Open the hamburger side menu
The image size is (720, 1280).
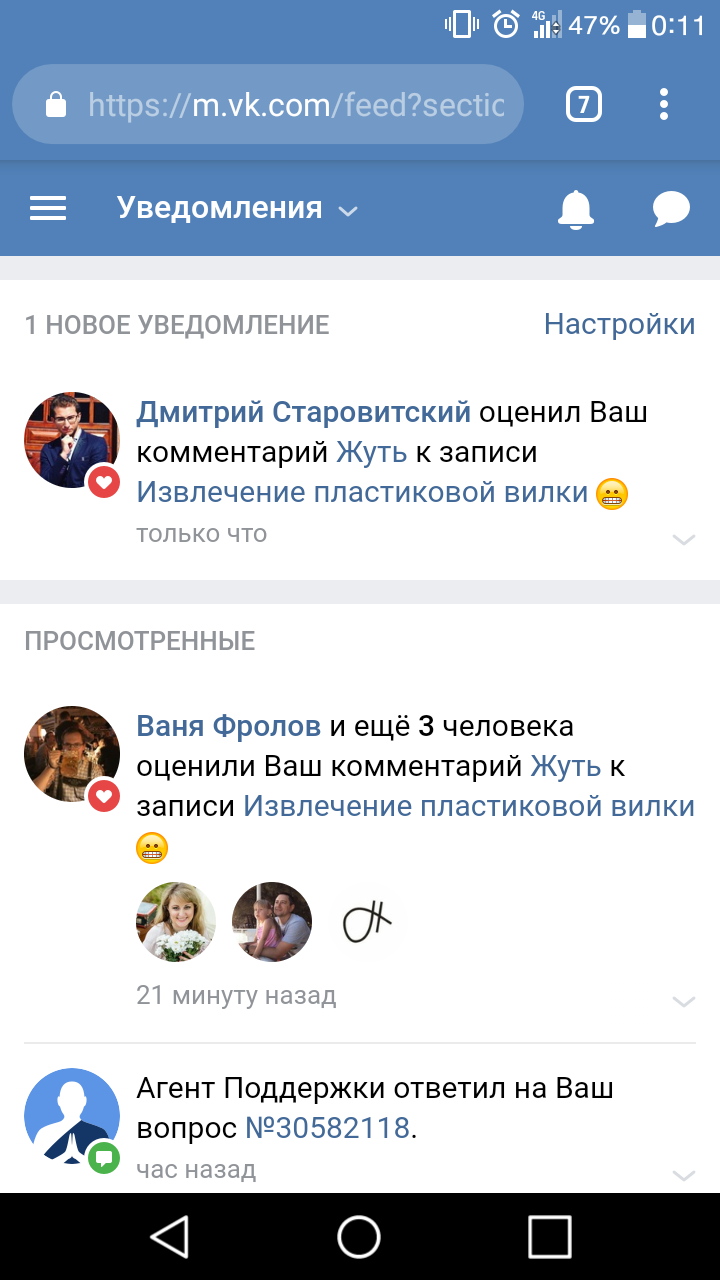click(48, 208)
